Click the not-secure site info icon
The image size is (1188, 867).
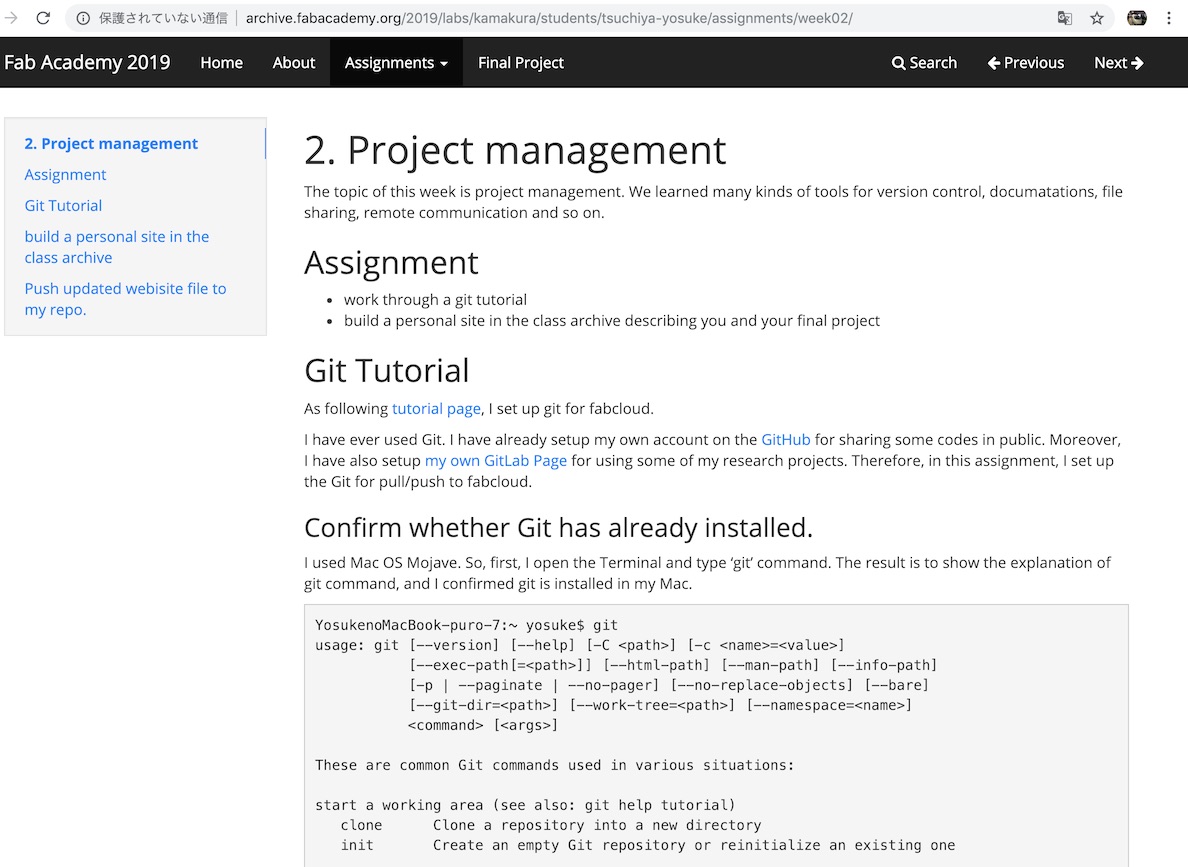tap(82, 18)
